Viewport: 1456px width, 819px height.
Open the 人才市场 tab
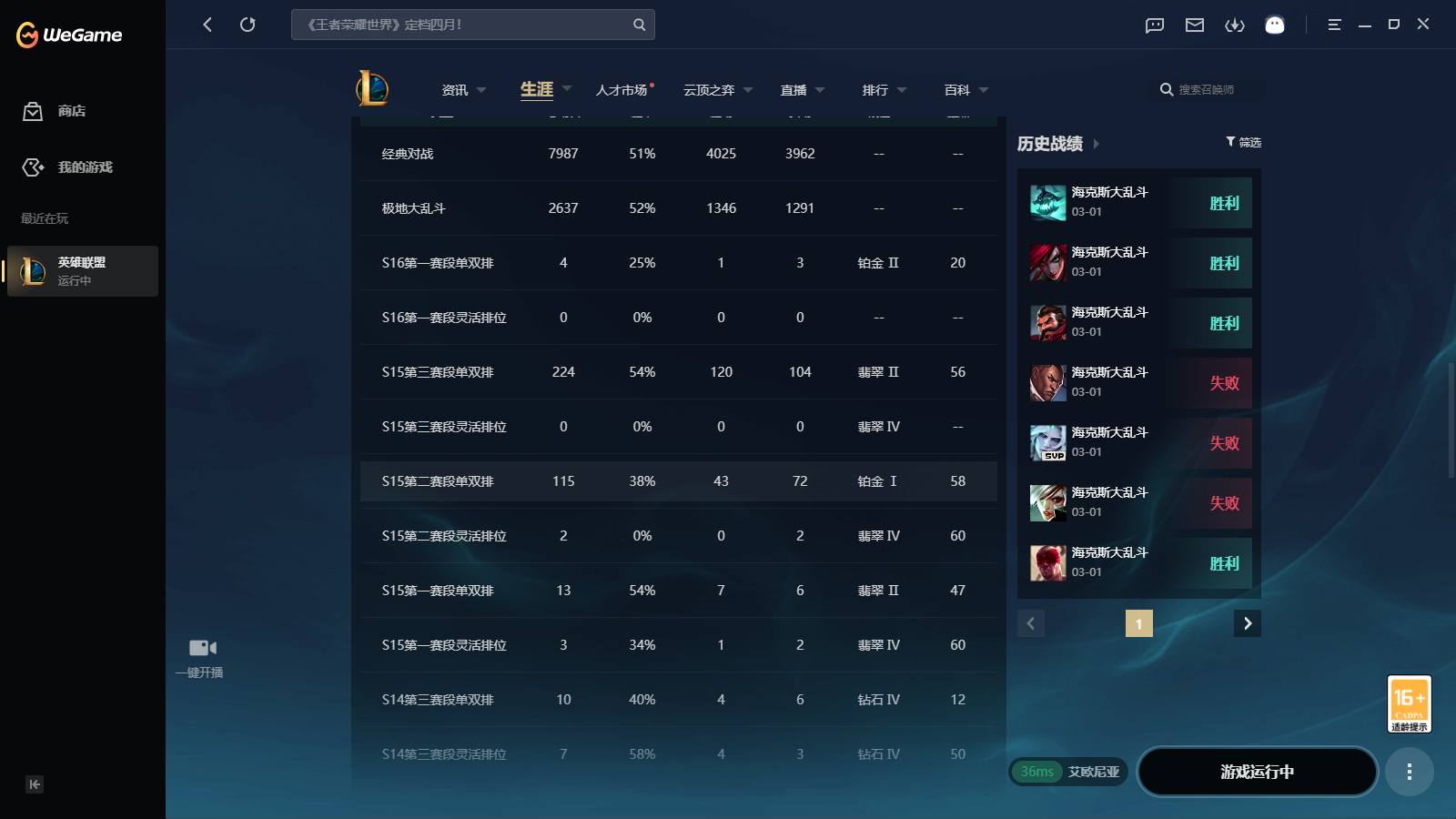624,90
